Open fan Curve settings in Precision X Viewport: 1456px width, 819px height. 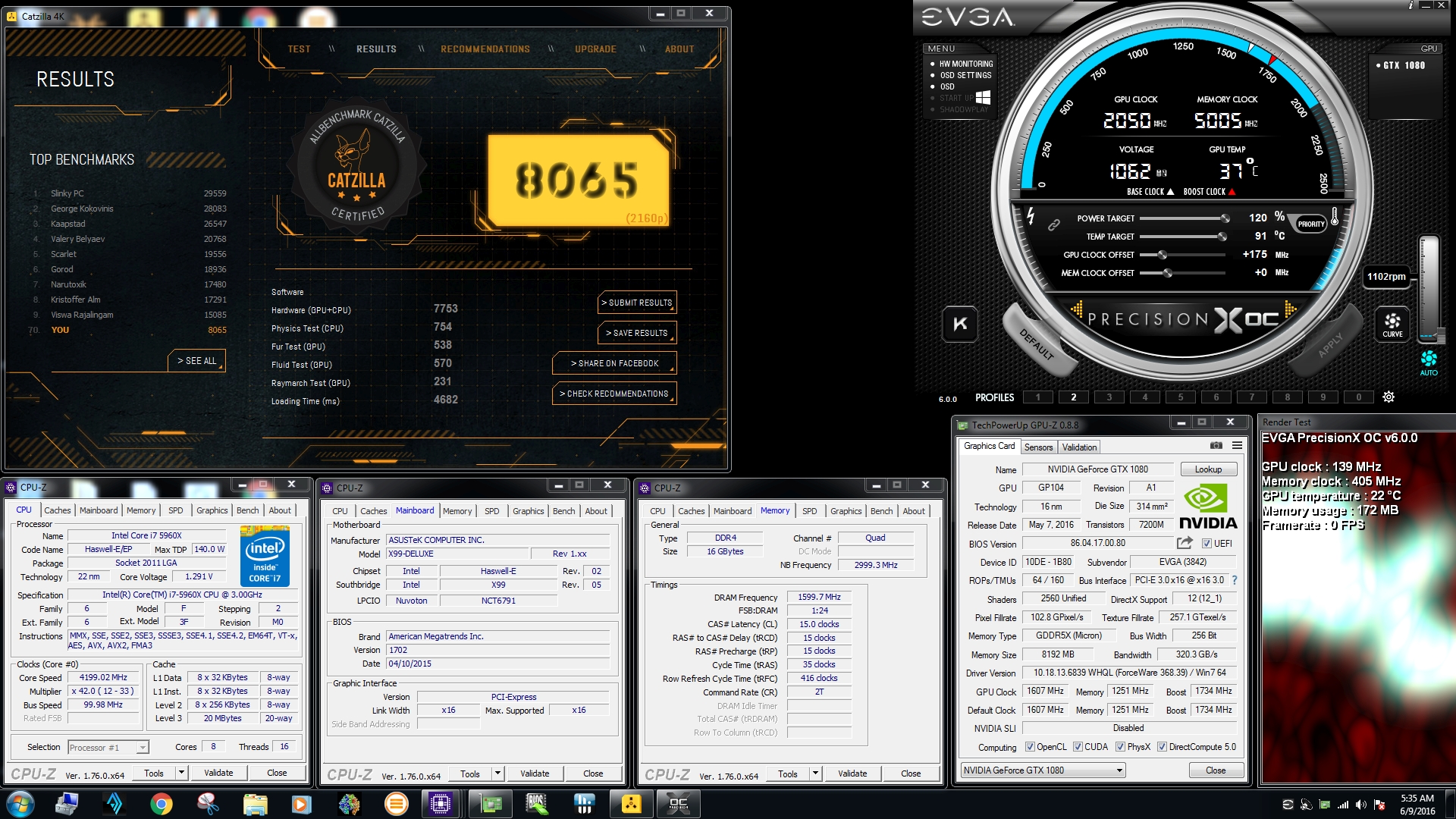click(1392, 324)
